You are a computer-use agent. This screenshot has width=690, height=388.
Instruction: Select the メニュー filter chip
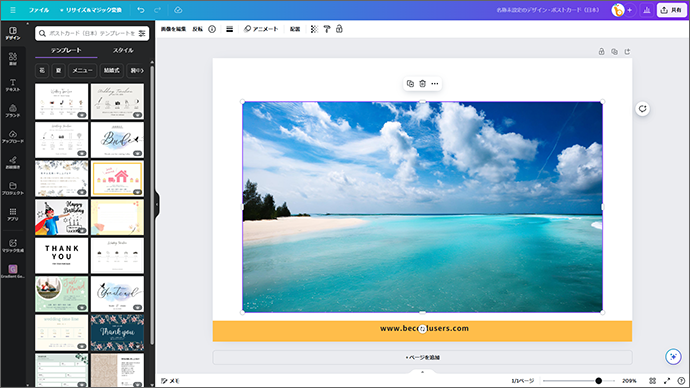click(82, 70)
